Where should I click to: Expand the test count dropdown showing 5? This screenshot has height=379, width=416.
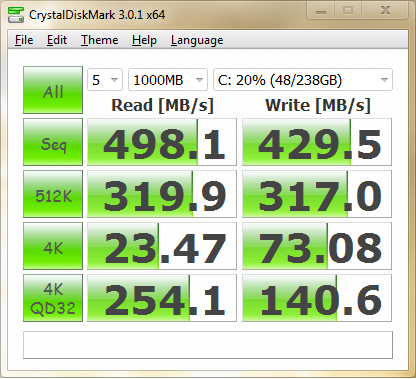(105, 80)
